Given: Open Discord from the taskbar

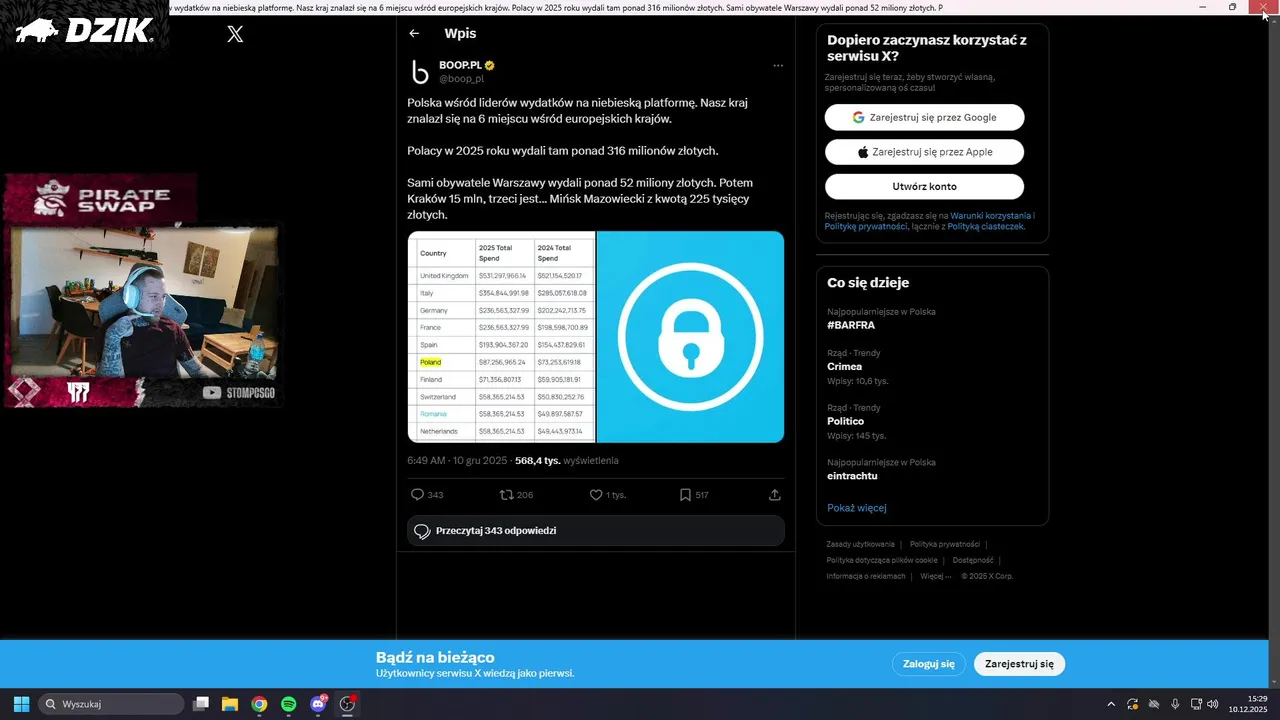Looking at the screenshot, I should click(x=318, y=704).
